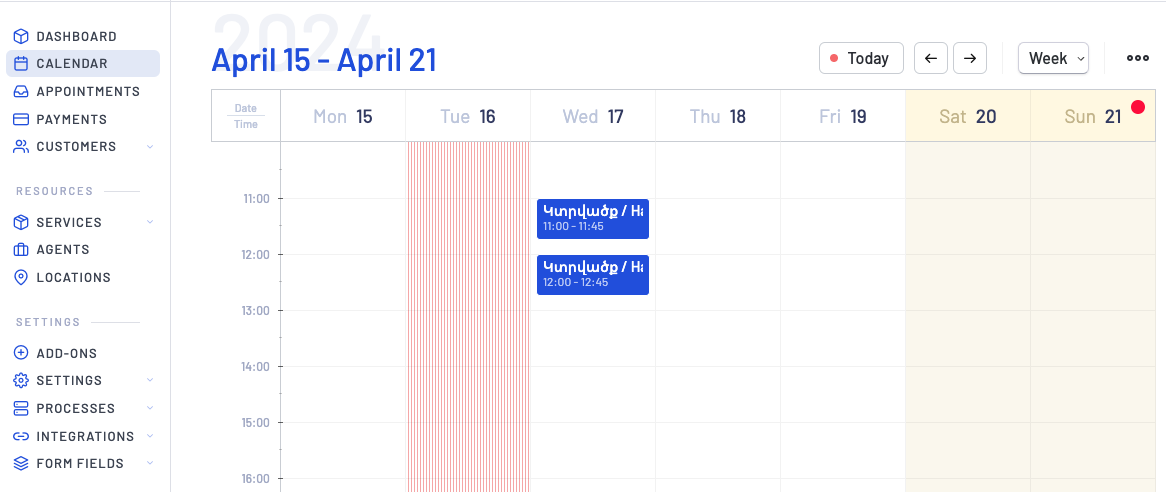
Task: Go to next week with right arrow
Action: click(970, 58)
